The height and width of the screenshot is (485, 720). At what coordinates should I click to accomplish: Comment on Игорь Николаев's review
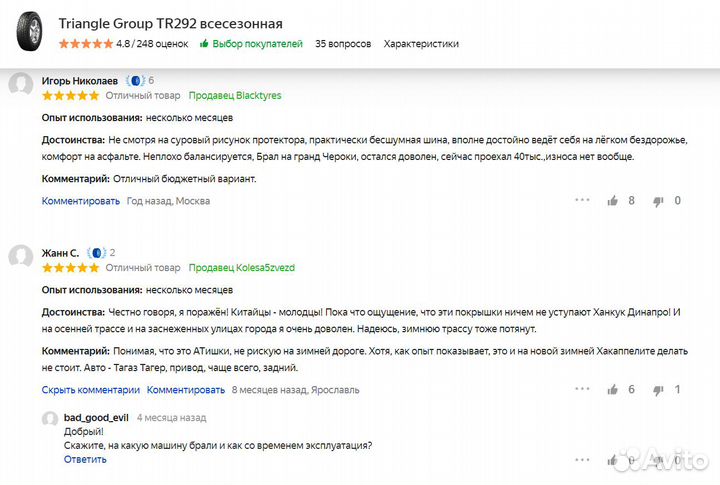80,201
